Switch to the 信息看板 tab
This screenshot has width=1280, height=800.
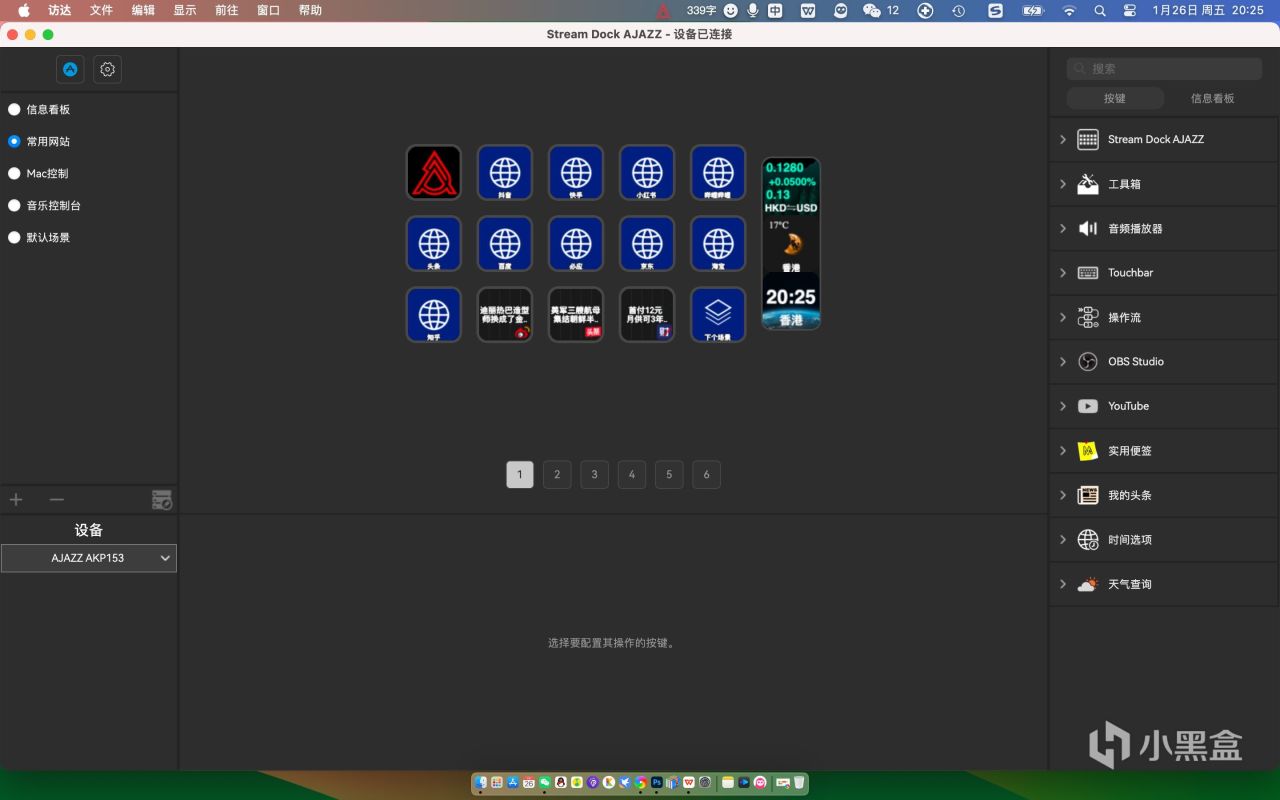pyautogui.click(x=1213, y=98)
